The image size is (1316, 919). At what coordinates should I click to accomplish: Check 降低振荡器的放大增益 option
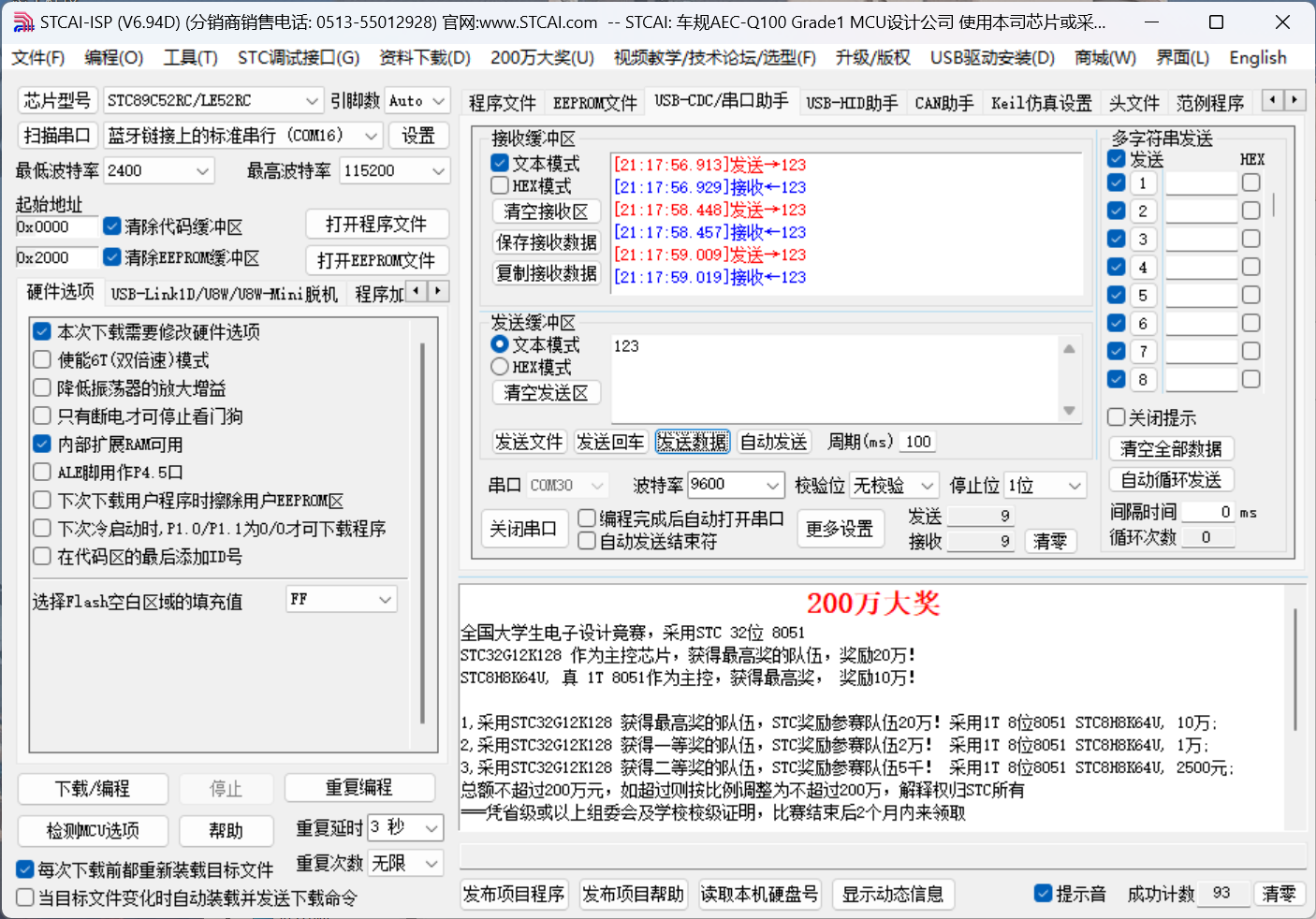click(42, 388)
